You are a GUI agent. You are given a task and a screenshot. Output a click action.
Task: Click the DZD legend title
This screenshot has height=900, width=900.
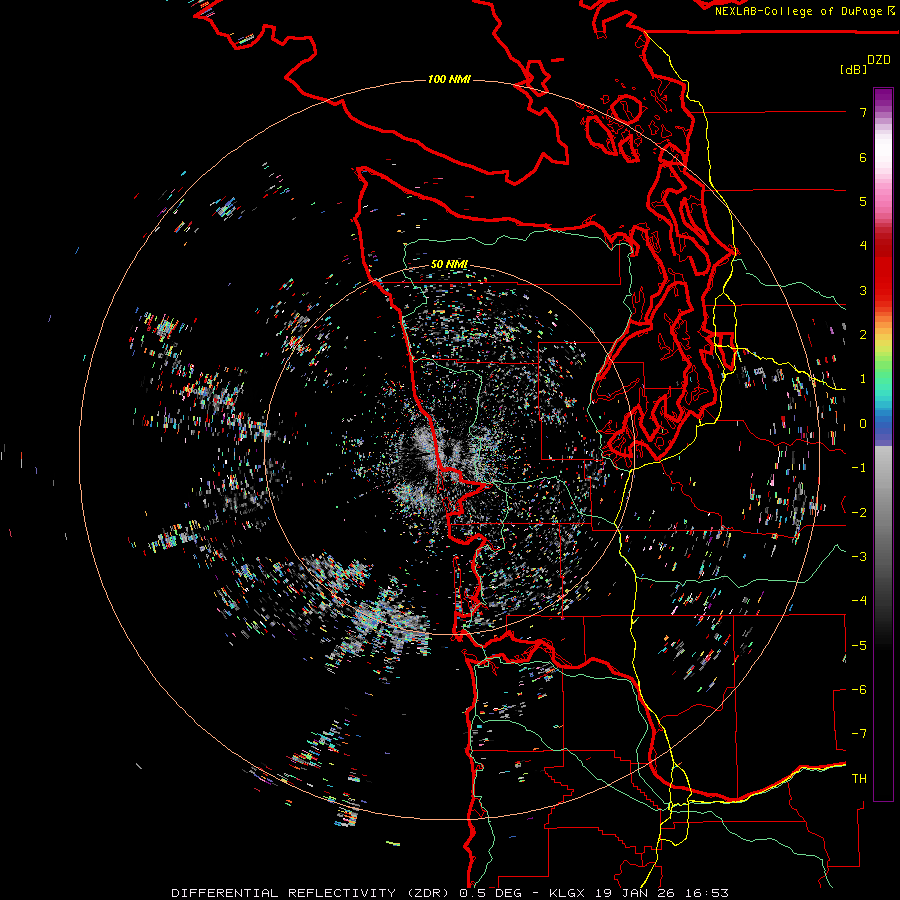coord(879,60)
